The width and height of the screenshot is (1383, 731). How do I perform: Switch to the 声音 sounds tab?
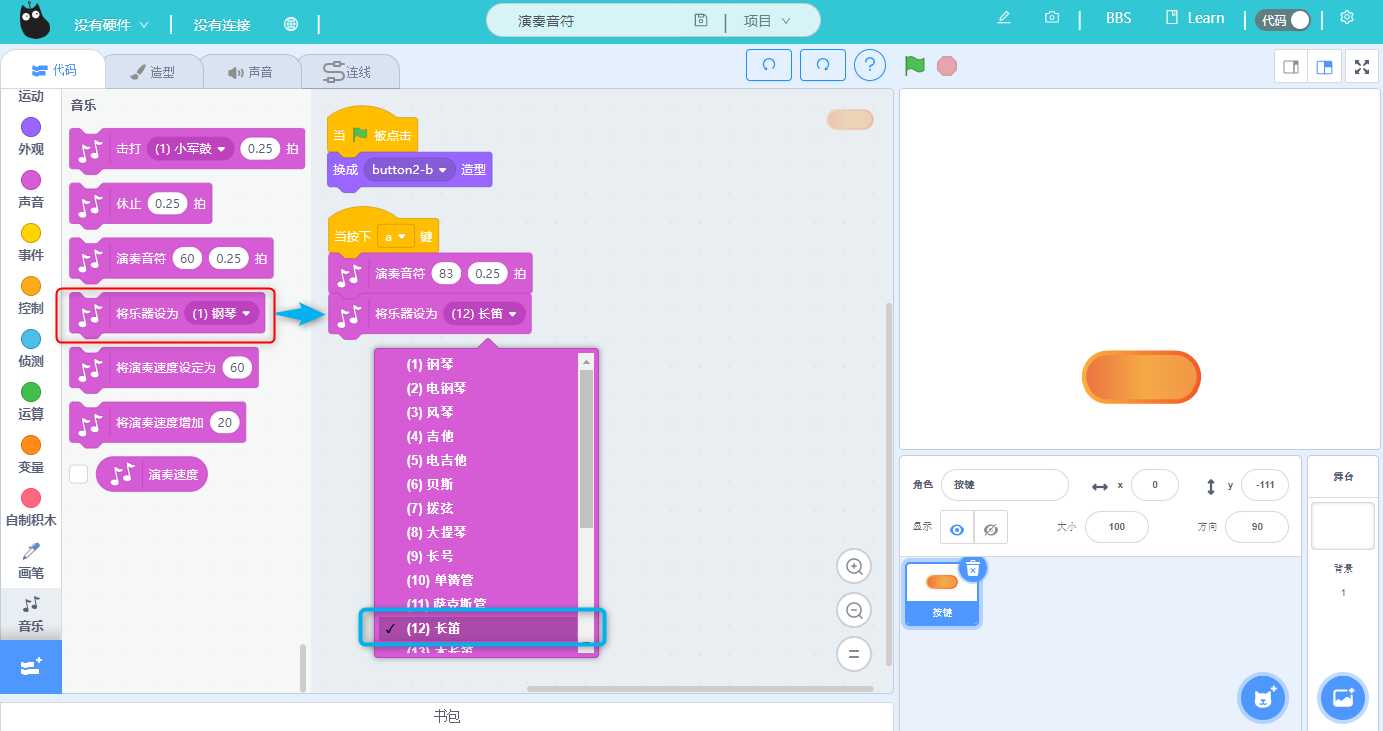point(250,72)
